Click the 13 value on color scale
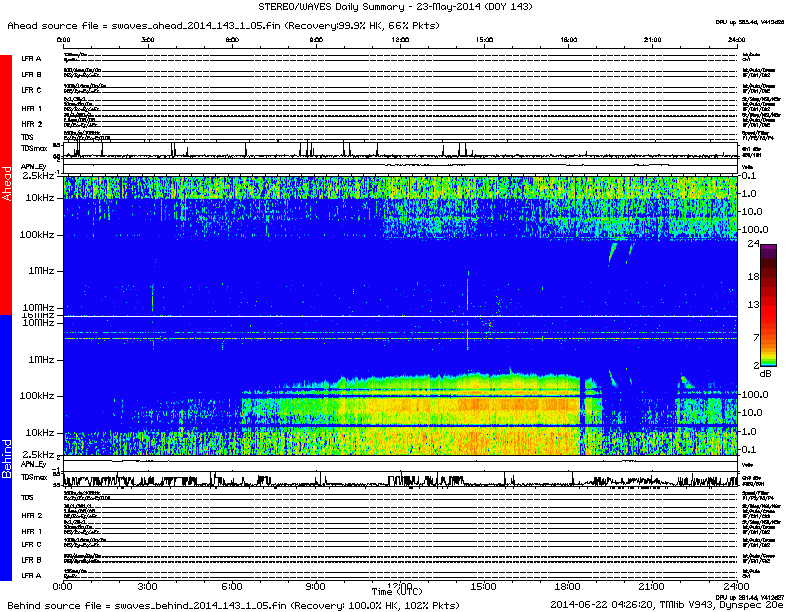 point(753,304)
